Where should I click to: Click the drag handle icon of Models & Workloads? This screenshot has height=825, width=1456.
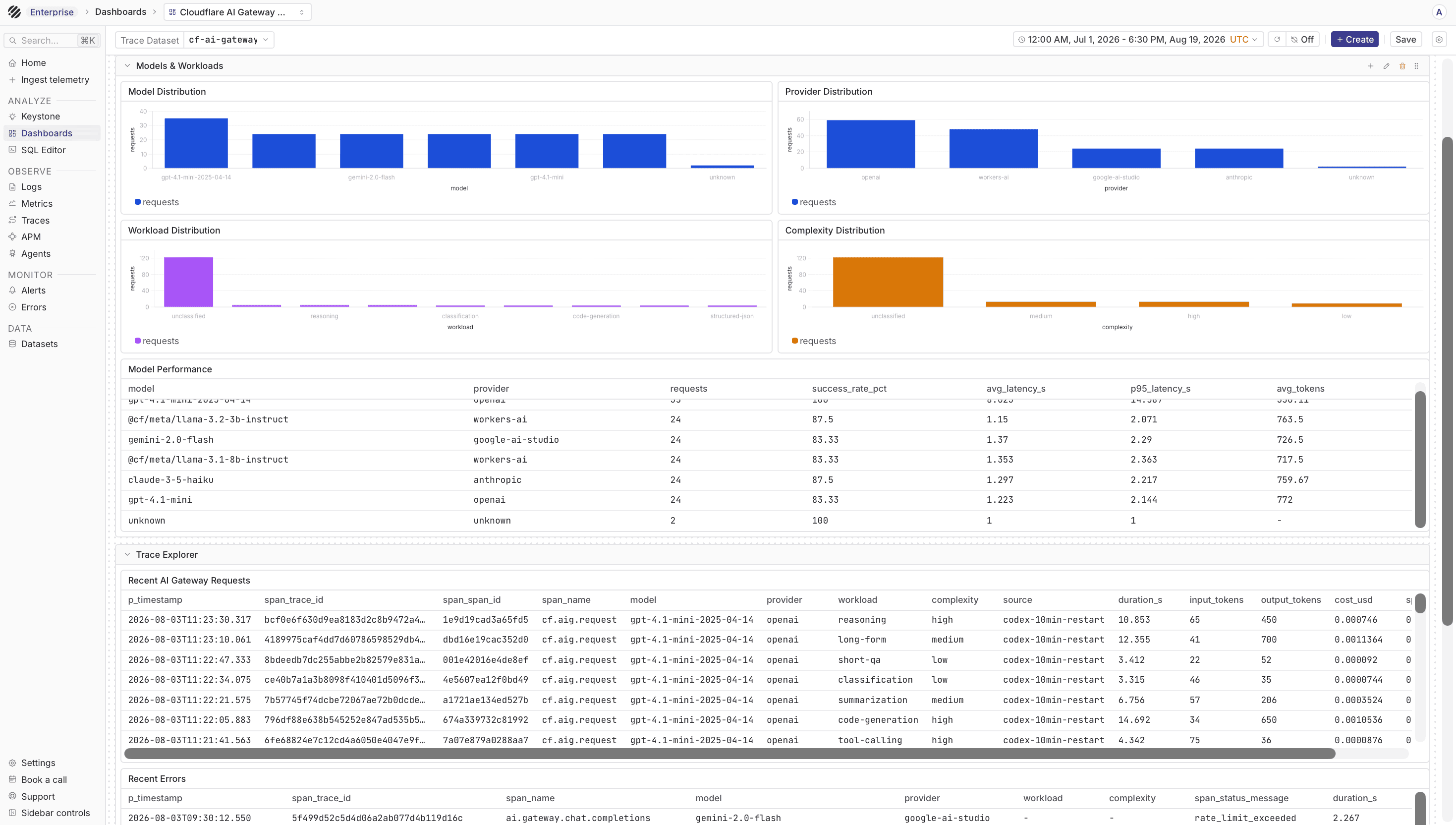click(x=1416, y=66)
